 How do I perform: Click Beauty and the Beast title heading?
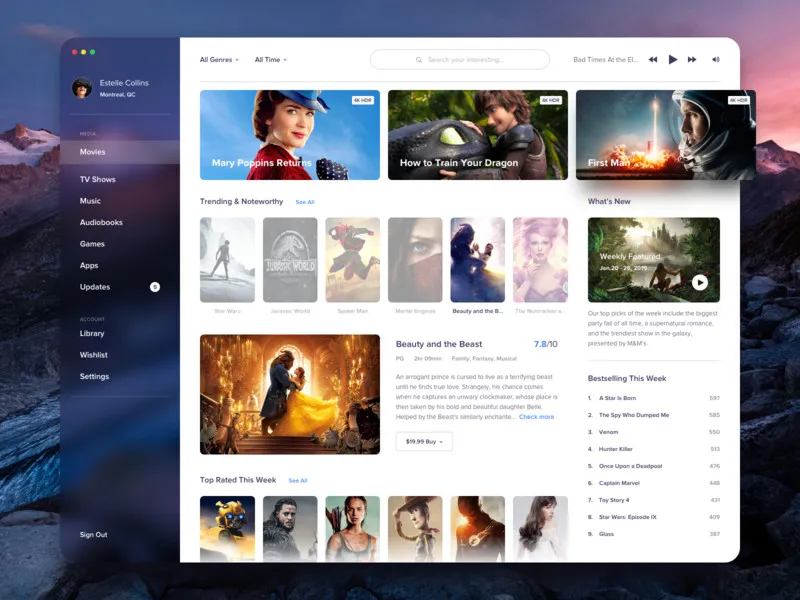[x=439, y=344]
